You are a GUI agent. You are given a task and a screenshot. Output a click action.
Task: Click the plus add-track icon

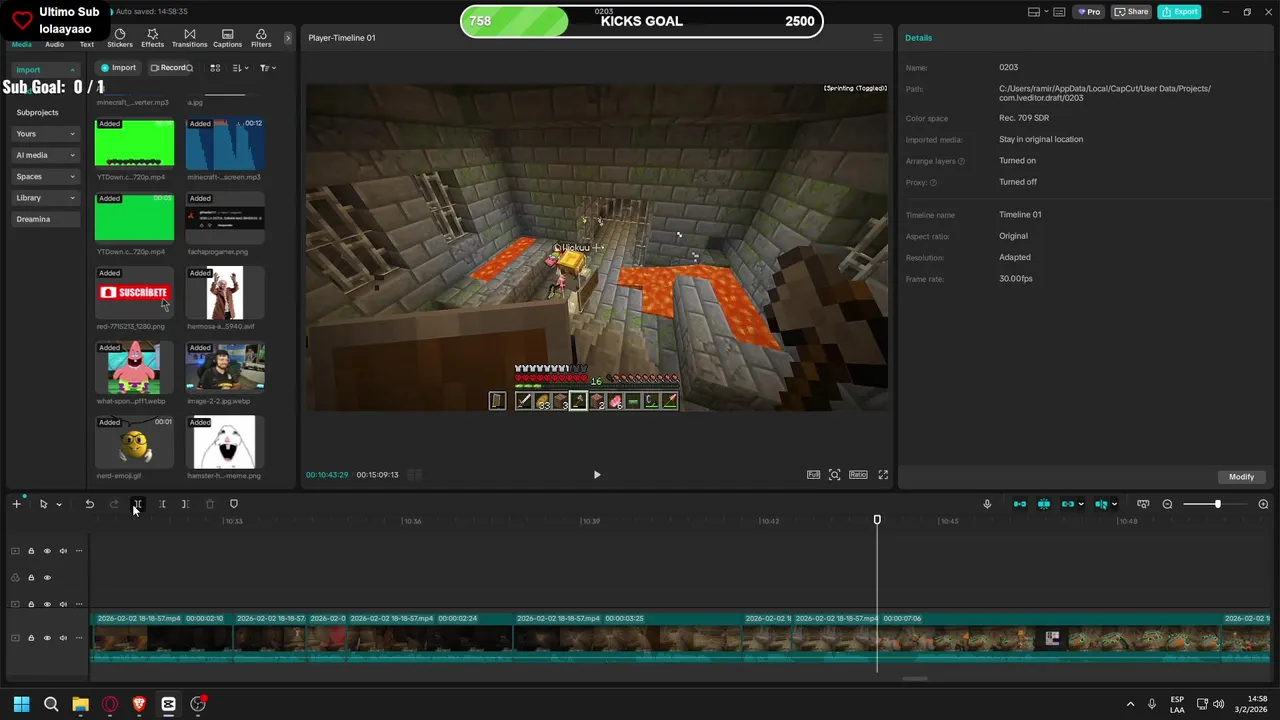pyautogui.click(x=16, y=504)
